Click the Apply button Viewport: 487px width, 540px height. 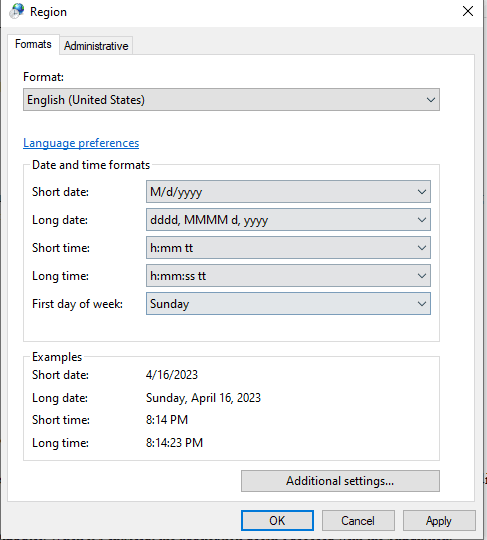click(x=439, y=520)
